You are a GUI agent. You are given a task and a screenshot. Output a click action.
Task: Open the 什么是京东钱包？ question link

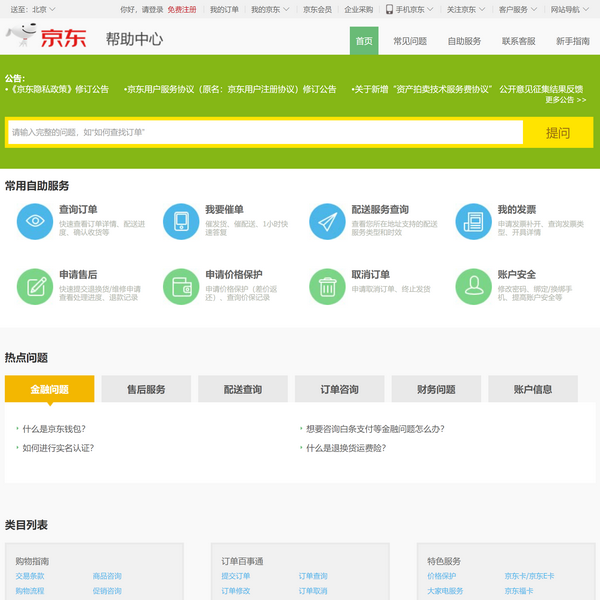[54, 429]
